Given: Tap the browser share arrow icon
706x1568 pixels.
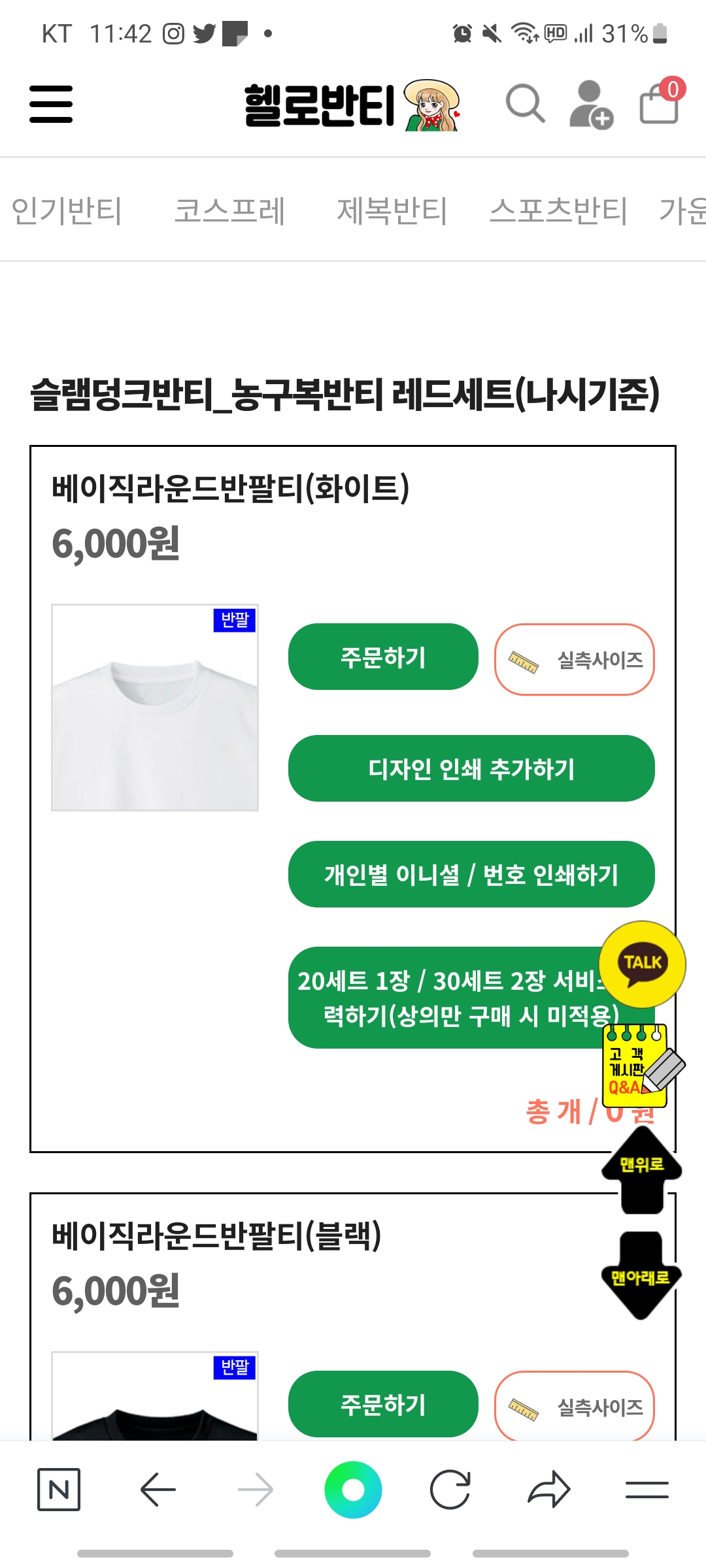Looking at the screenshot, I should (x=549, y=1490).
